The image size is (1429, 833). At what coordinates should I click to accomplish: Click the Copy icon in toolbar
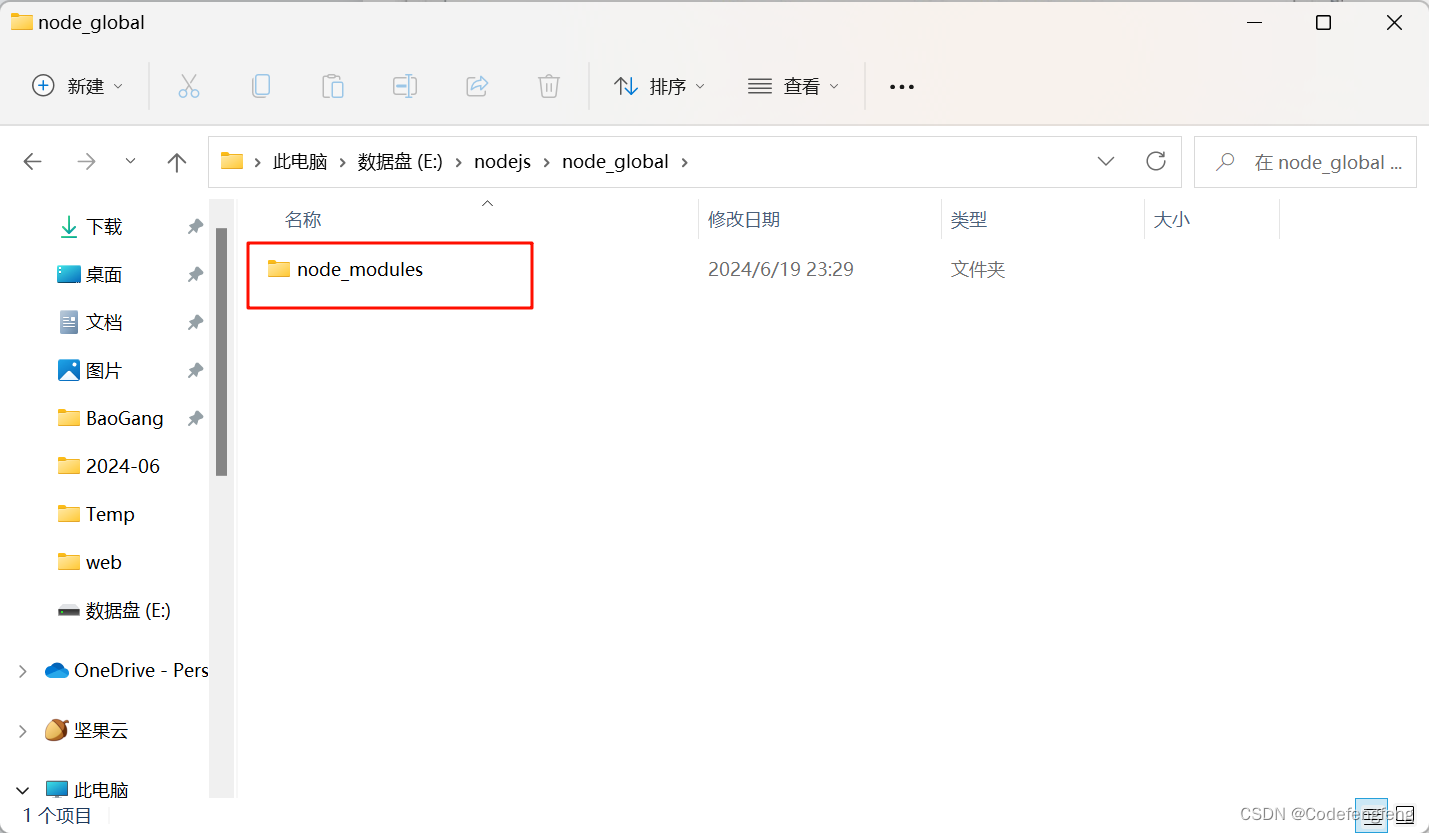click(x=261, y=86)
